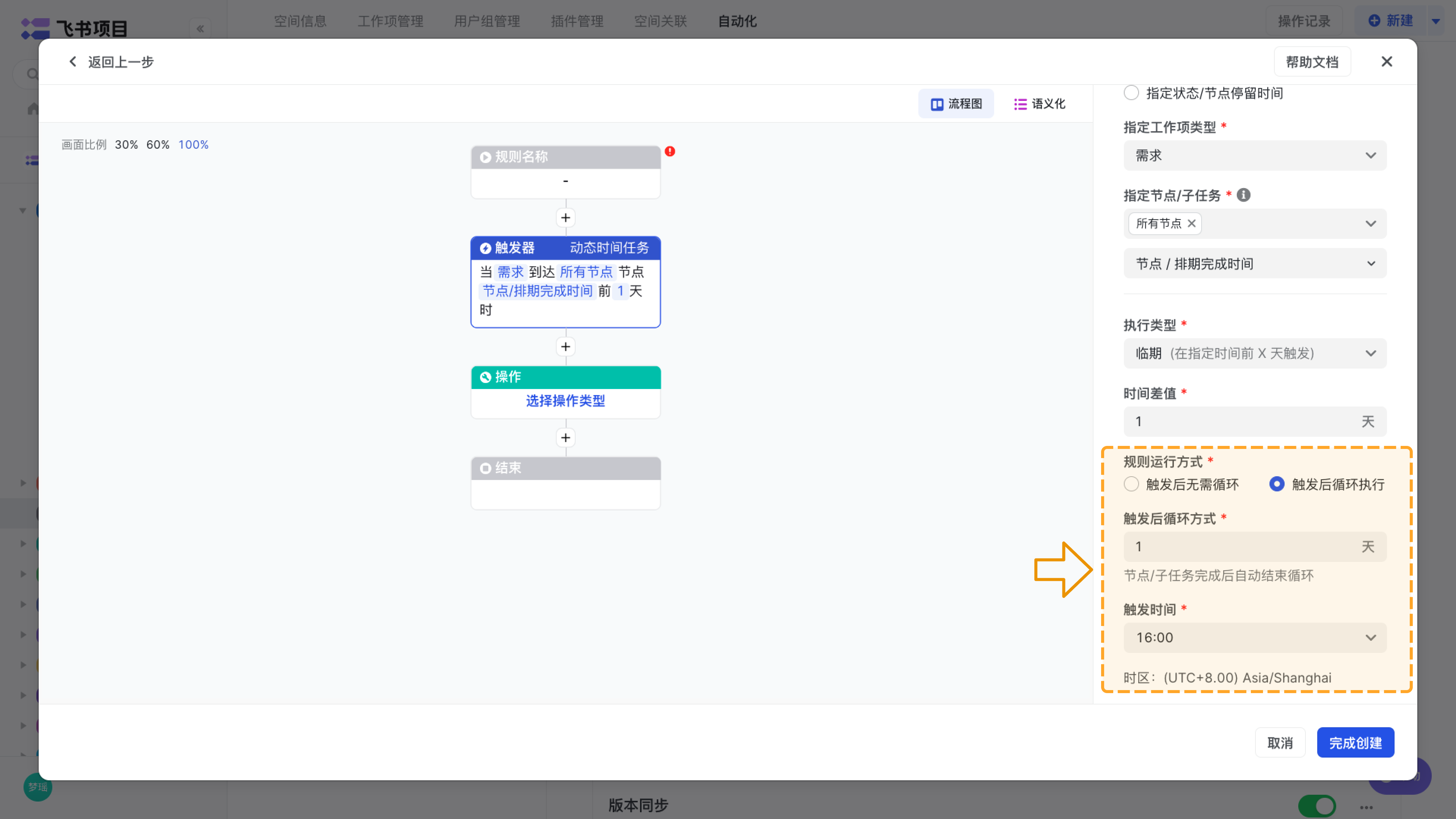Image resolution: width=1456 pixels, height=819 pixels.
Task: Click the wrench icon in 操作 header
Action: (x=485, y=377)
